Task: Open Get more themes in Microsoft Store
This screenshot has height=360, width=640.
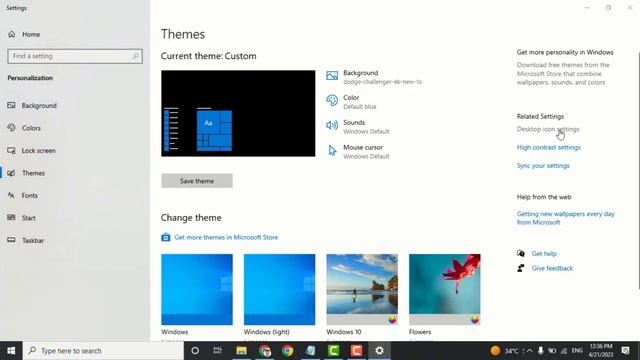Action: (x=226, y=237)
